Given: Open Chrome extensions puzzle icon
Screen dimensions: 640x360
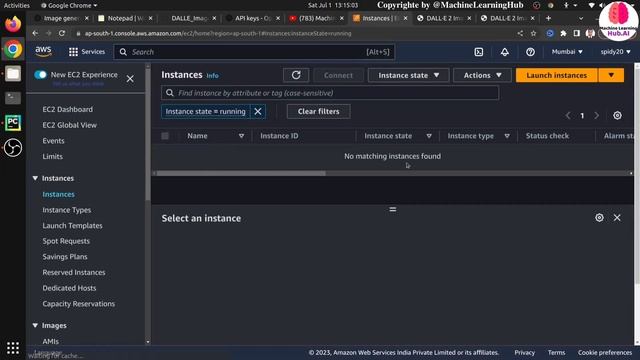Looking at the screenshot, I should pyautogui.click(x=563, y=33).
